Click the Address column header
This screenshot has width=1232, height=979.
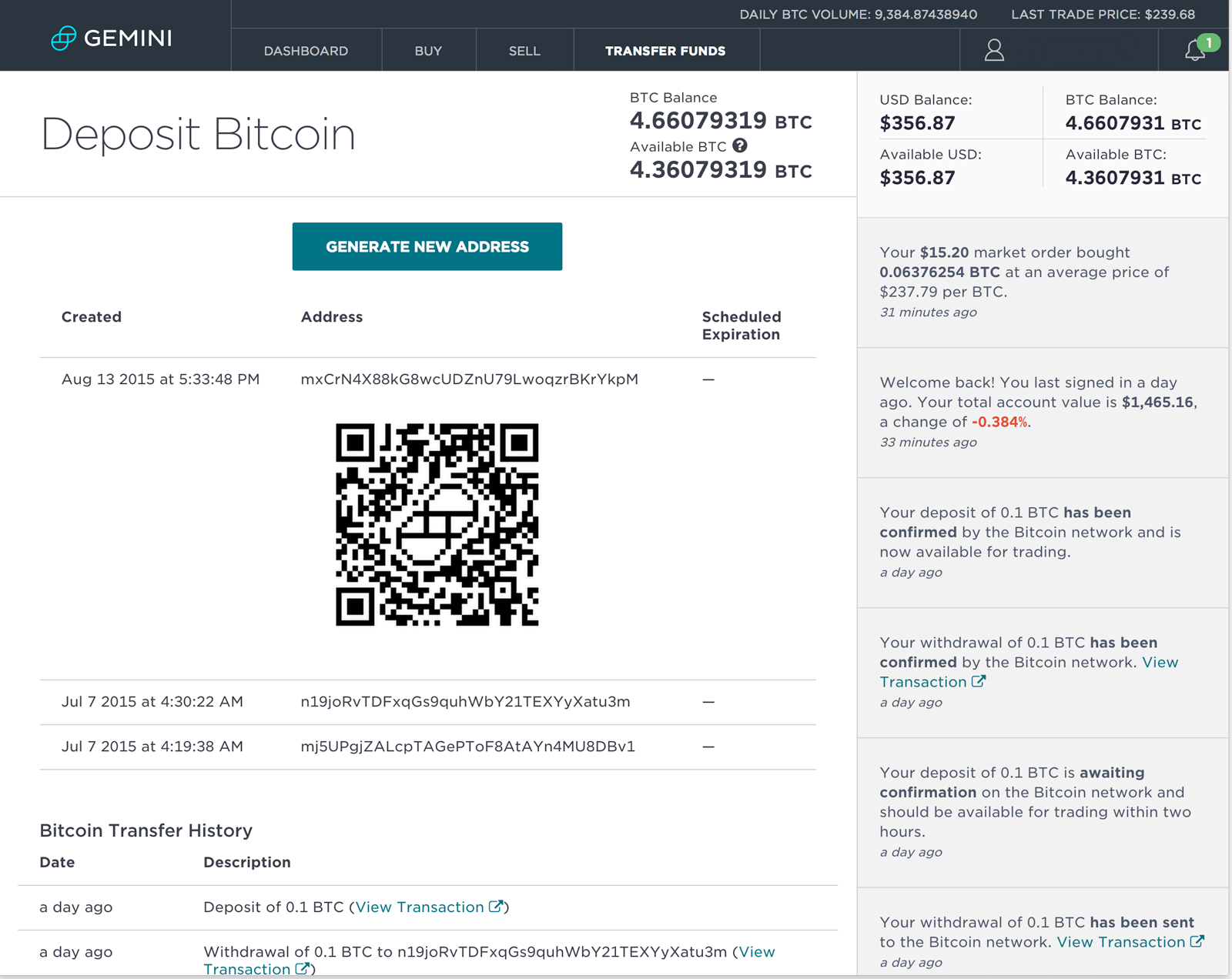click(x=332, y=316)
